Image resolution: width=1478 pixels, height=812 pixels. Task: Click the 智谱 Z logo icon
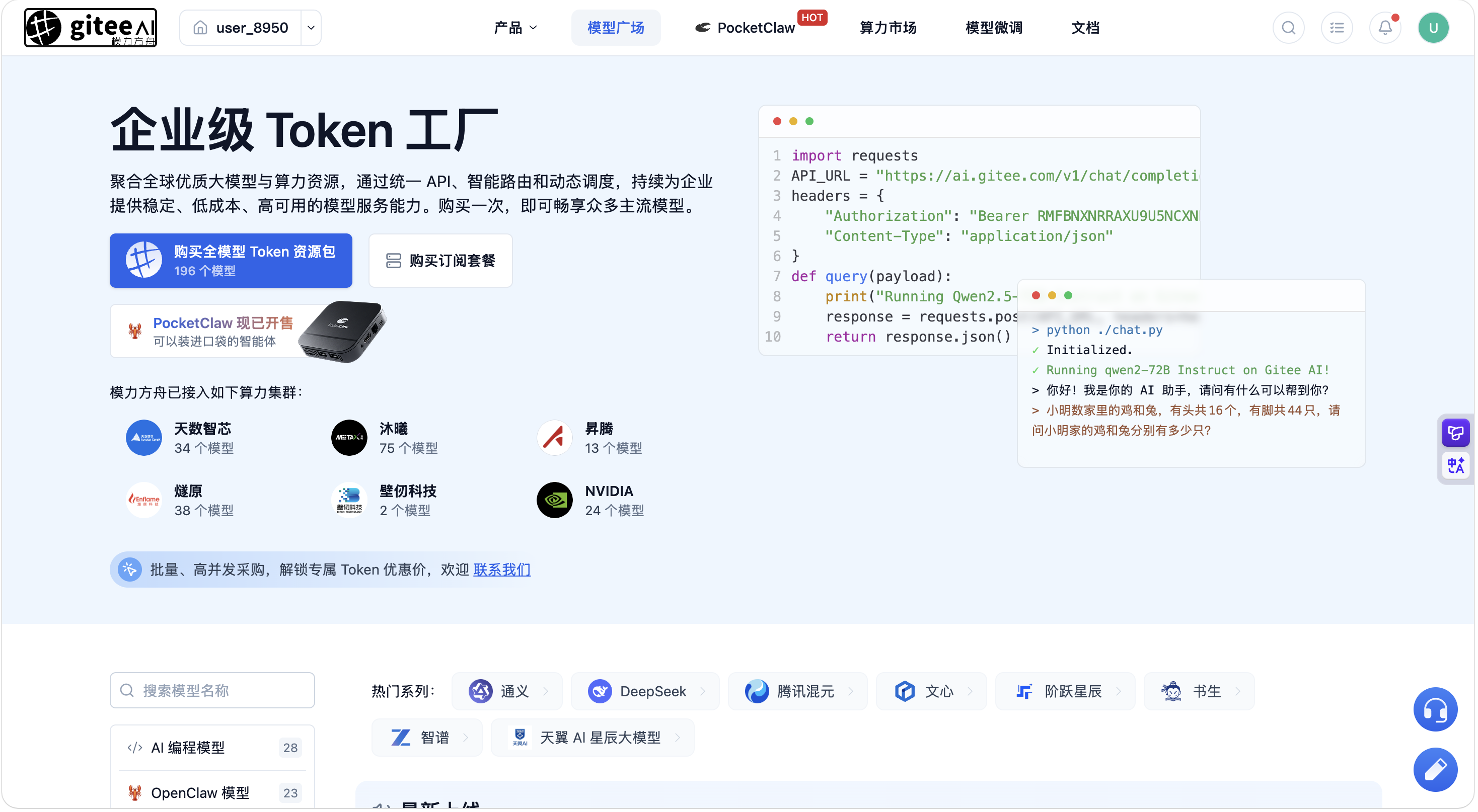[x=400, y=738]
